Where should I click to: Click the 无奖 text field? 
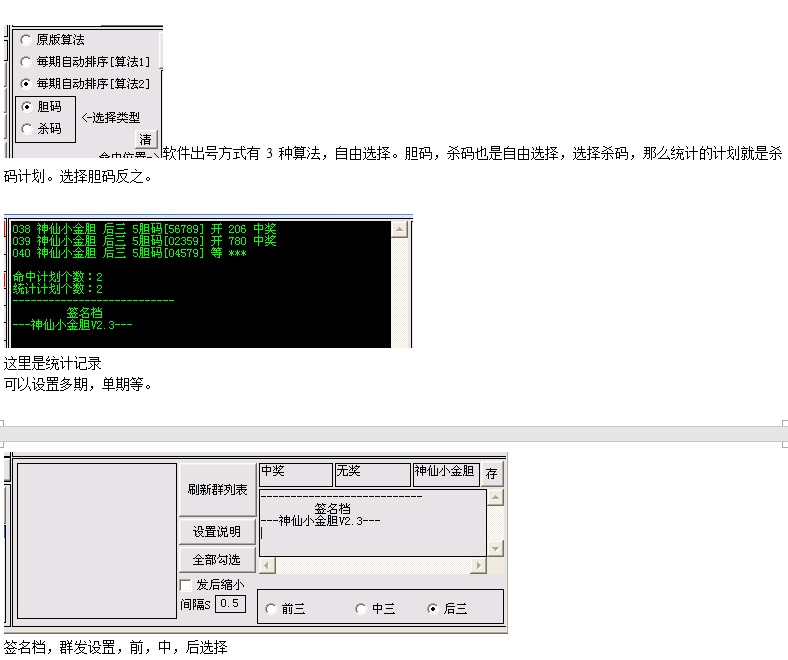click(x=372, y=474)
